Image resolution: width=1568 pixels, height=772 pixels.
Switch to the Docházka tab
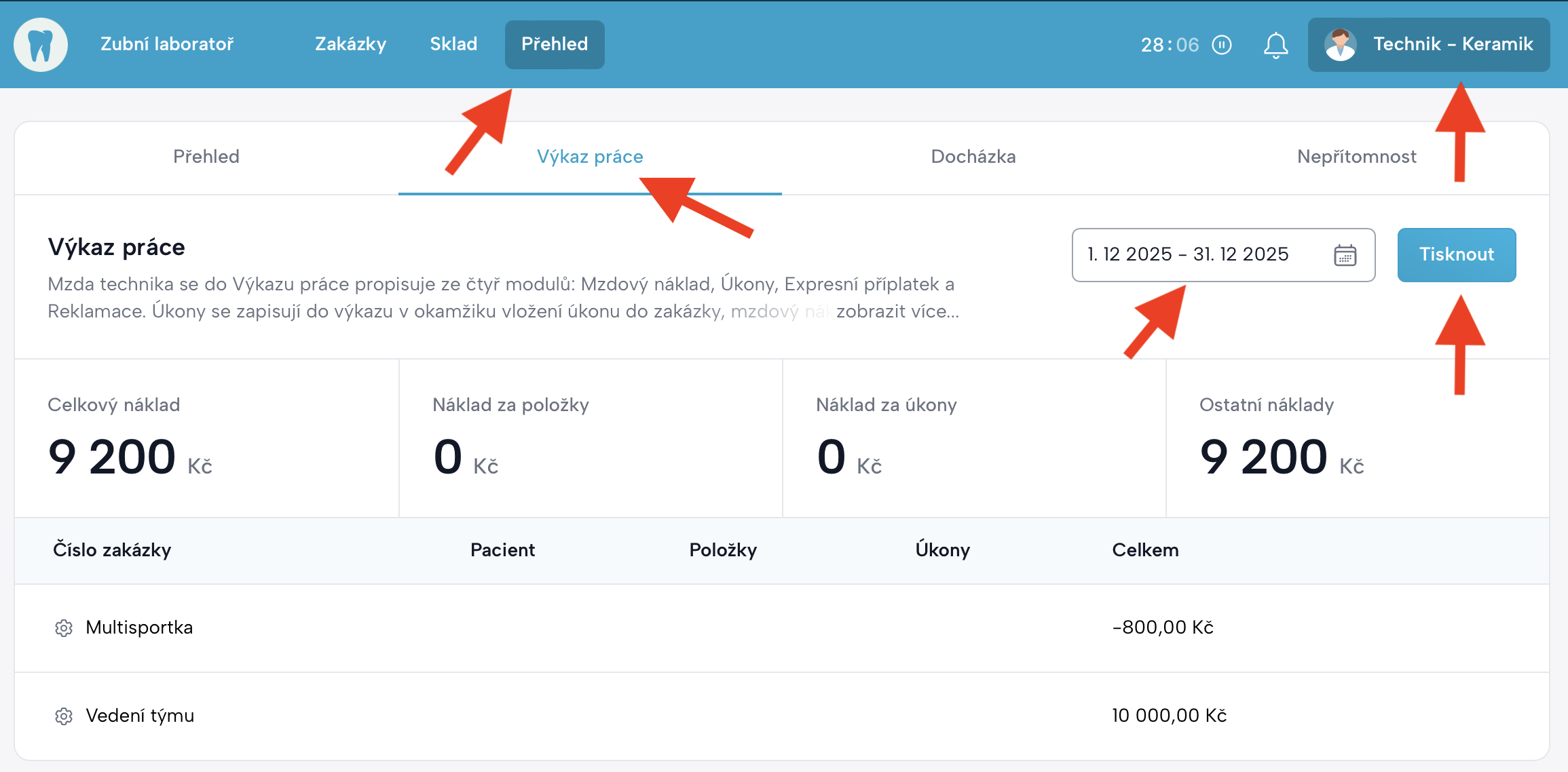(973, 157)
